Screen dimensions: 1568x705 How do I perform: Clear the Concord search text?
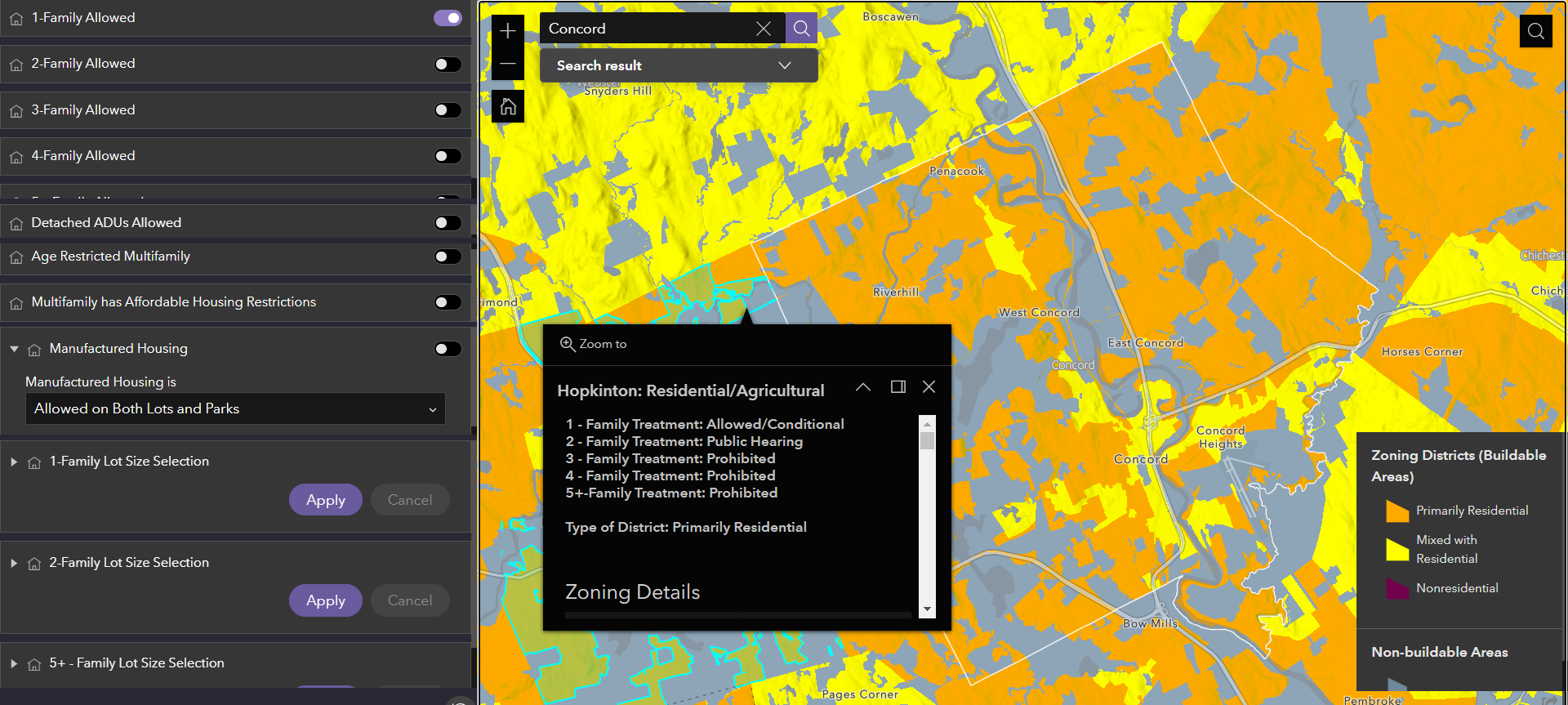764,29
